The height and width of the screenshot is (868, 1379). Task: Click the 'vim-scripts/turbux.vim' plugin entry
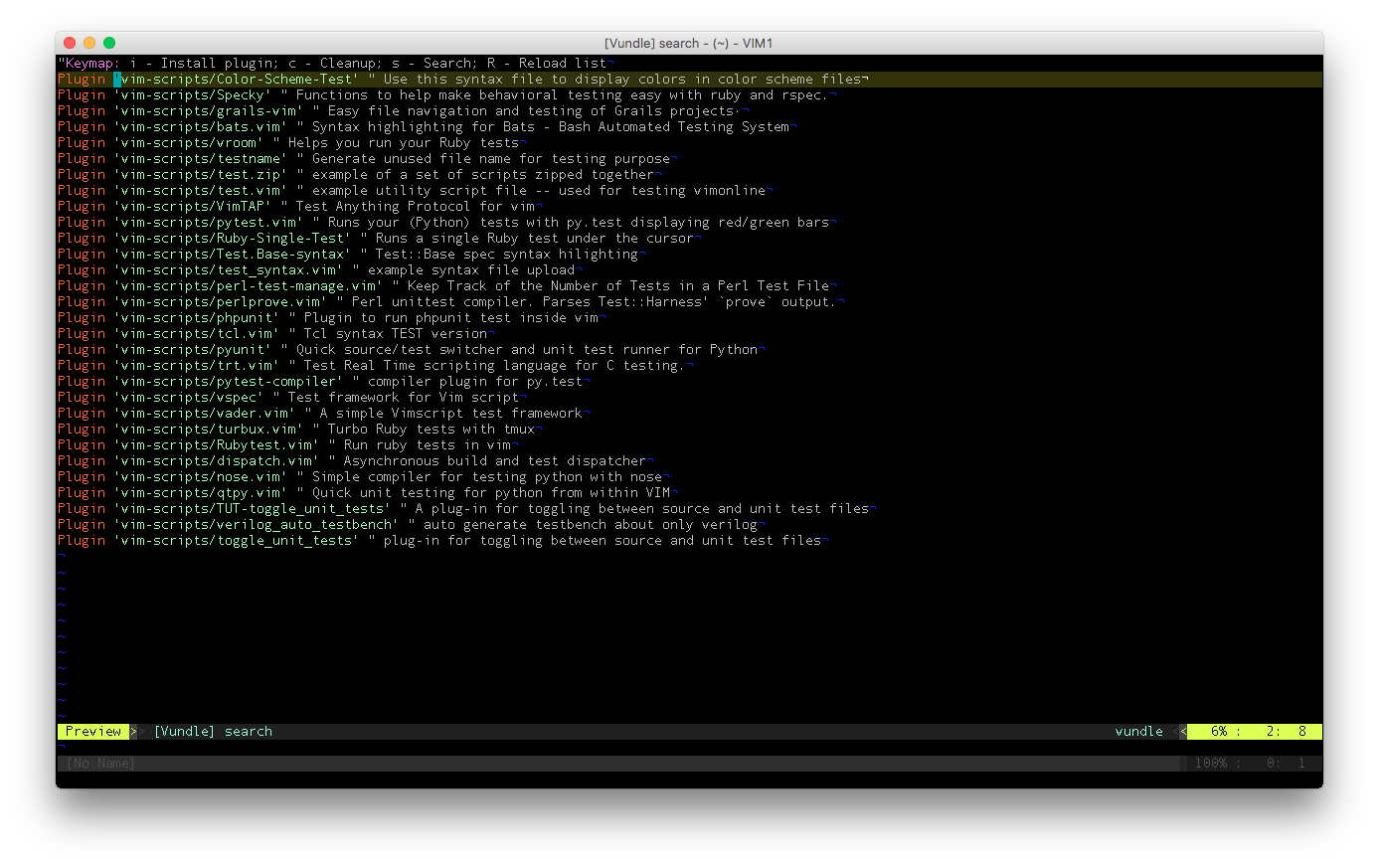click(x=300, y=430)
